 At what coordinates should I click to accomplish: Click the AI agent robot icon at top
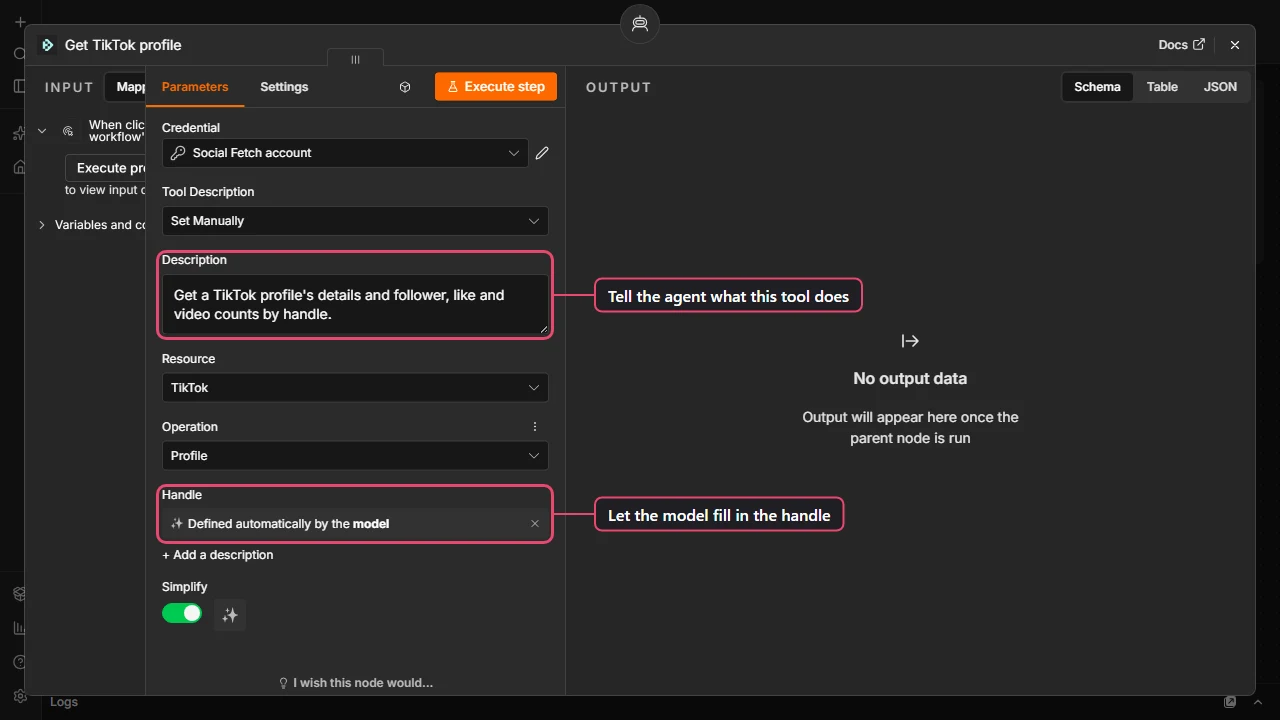pos(640,24)
